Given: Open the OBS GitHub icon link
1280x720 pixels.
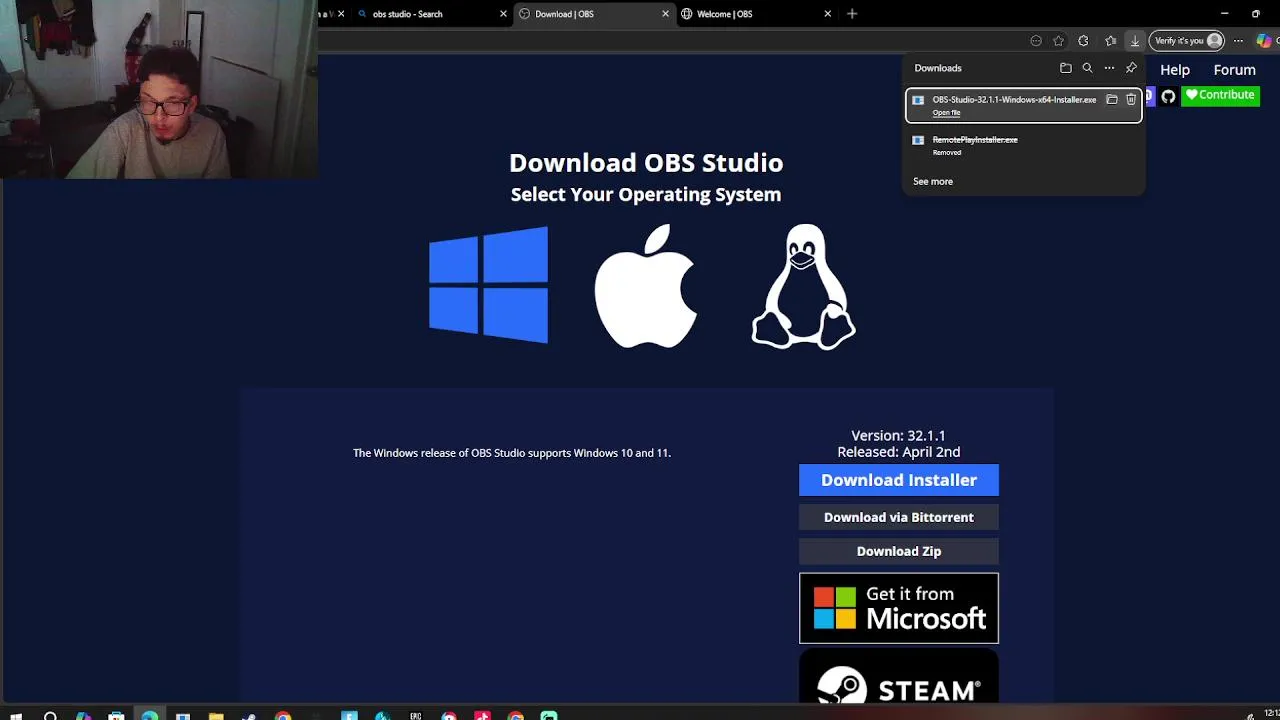Looking at the screenshot, I should [1168, 96].
